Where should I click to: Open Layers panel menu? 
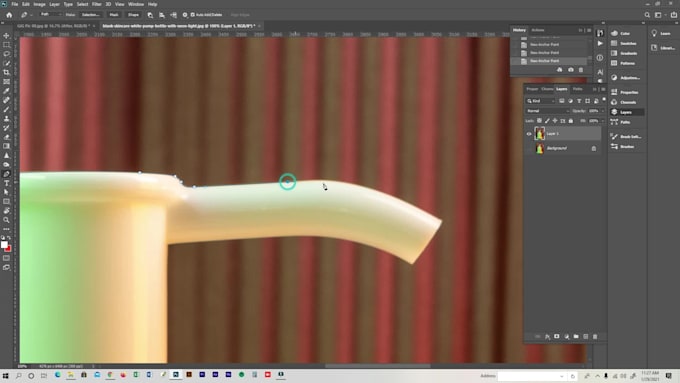[x=603, y=89]
